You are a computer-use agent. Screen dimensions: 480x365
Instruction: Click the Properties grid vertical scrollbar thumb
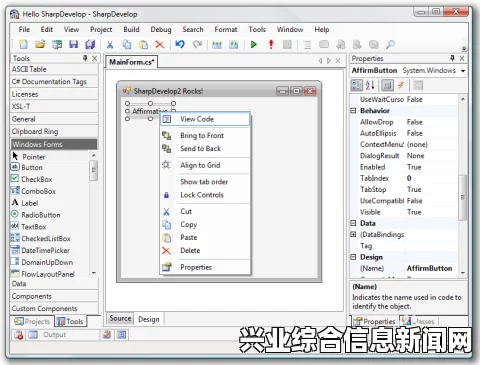462,197
